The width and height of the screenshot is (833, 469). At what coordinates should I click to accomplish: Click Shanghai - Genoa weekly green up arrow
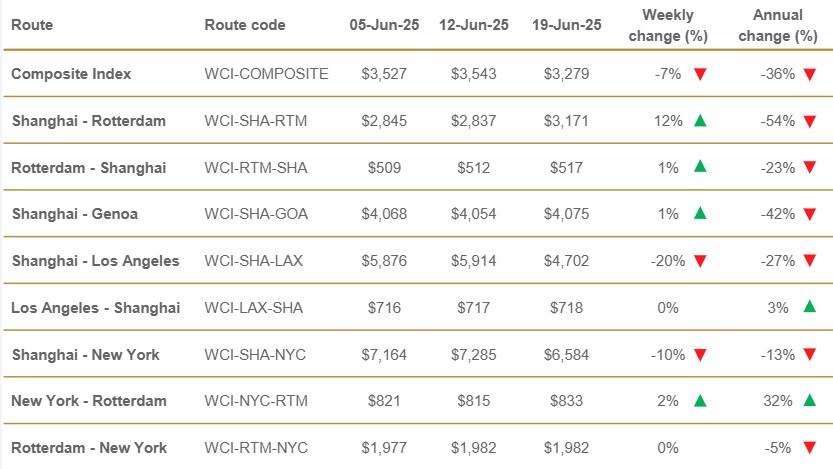(700, 214)
